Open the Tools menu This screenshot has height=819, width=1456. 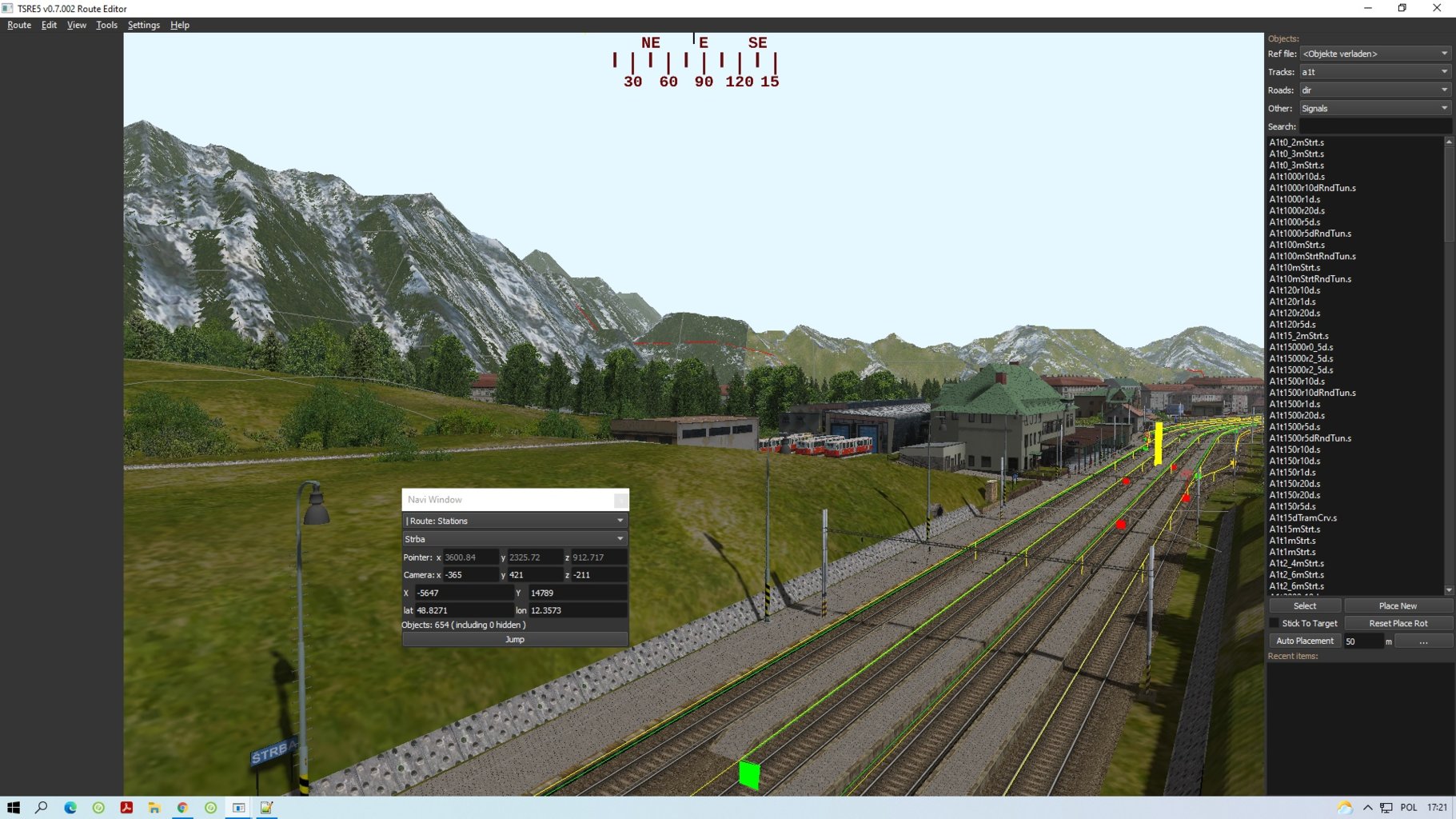106,25
